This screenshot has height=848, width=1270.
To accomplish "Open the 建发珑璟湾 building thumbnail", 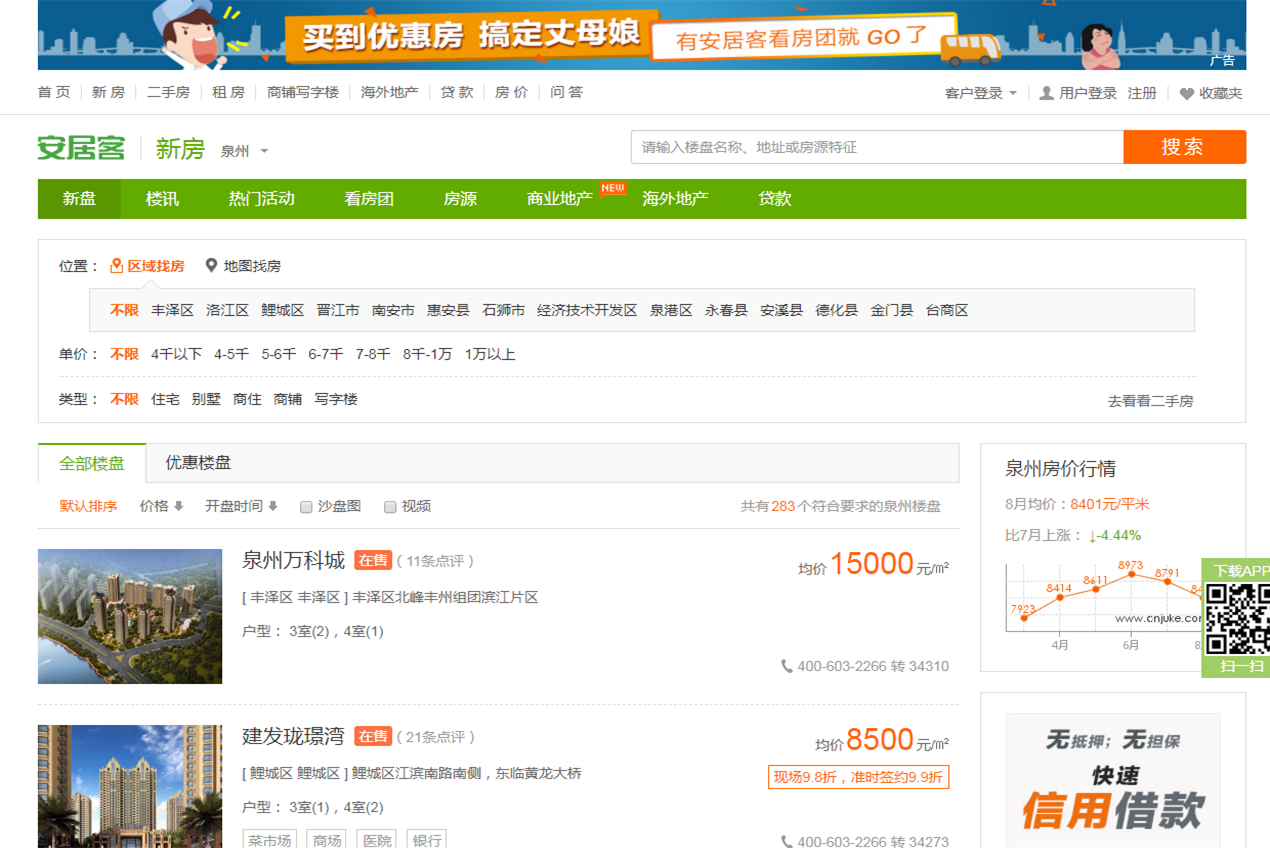I will (130, 786).
